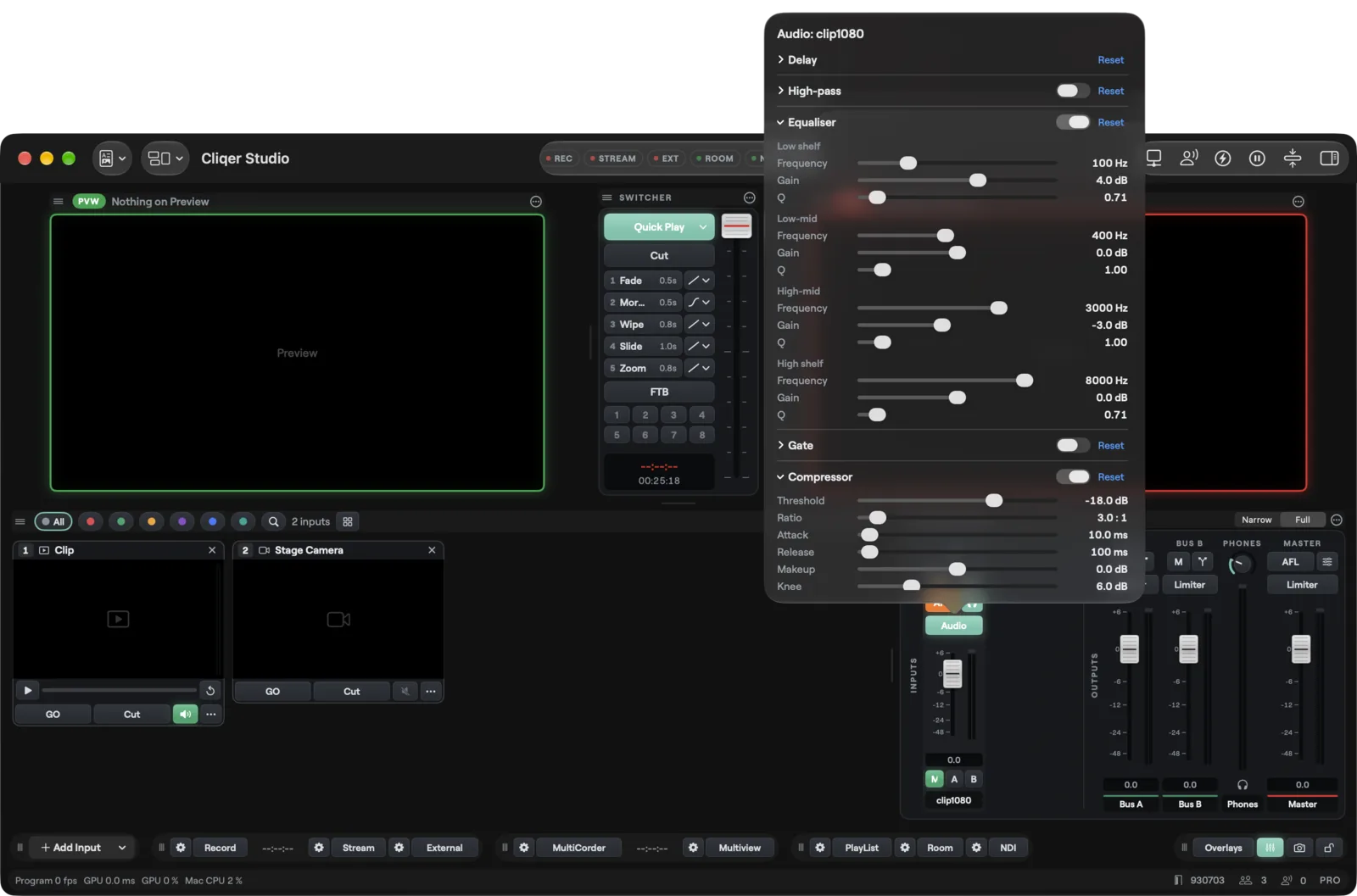The height and width of the screenshot is (896, 1357).
Task: Switch inputs to grid layout view
Action: 348,521
